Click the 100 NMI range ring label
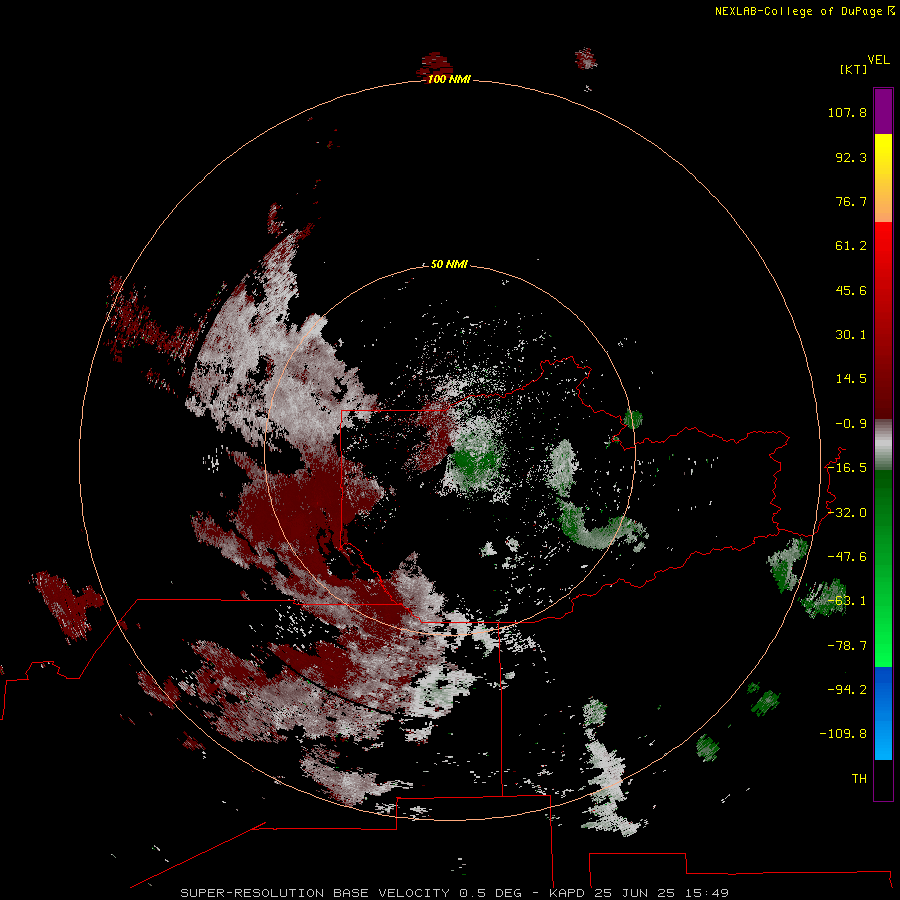900x900 pixels. [x=449, y=79]
